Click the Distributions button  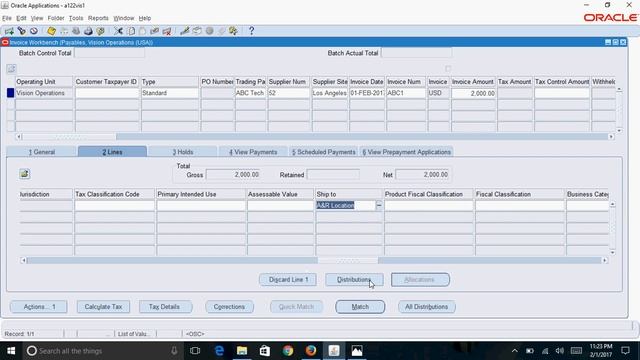pyautogui.click(x=354, y=280)
